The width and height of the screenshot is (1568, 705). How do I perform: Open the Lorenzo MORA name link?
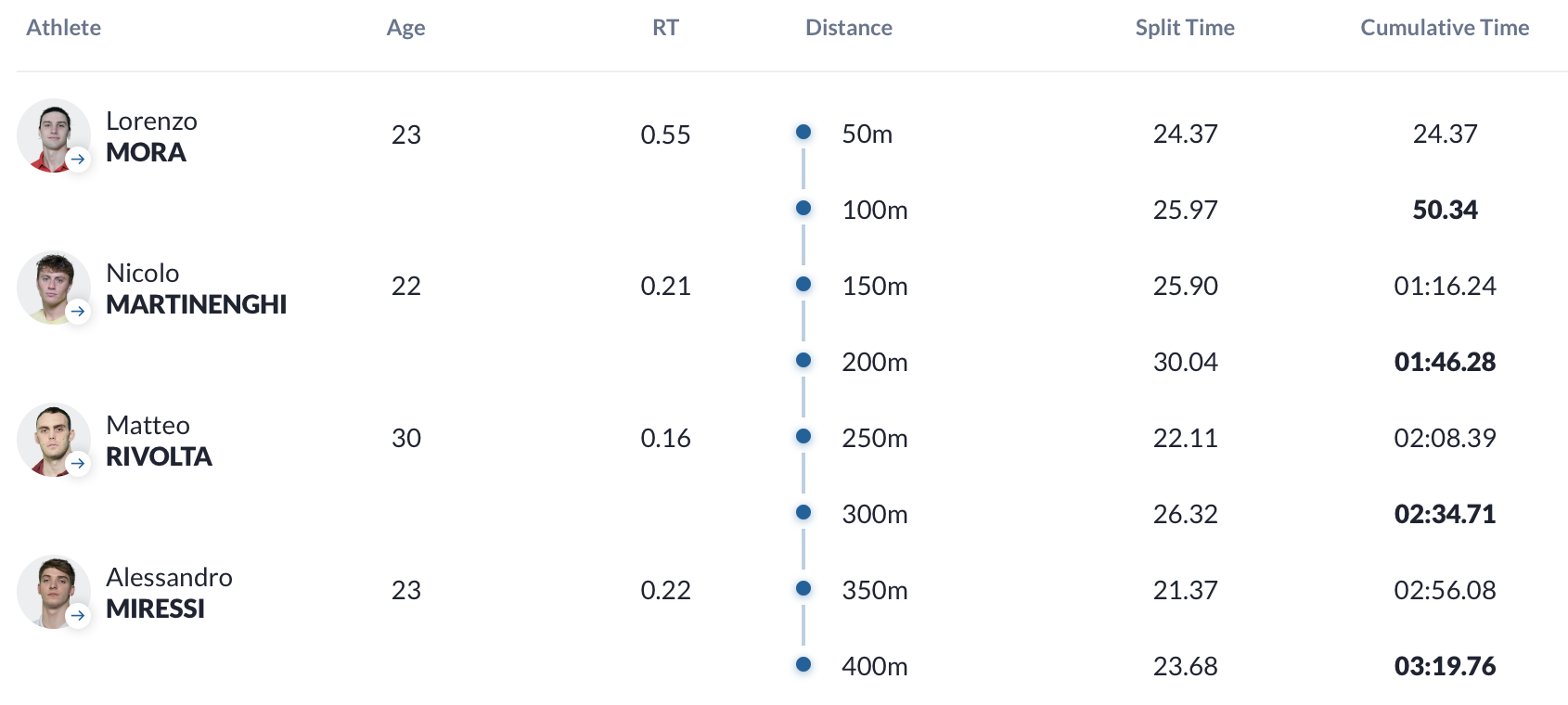point(151,136)
